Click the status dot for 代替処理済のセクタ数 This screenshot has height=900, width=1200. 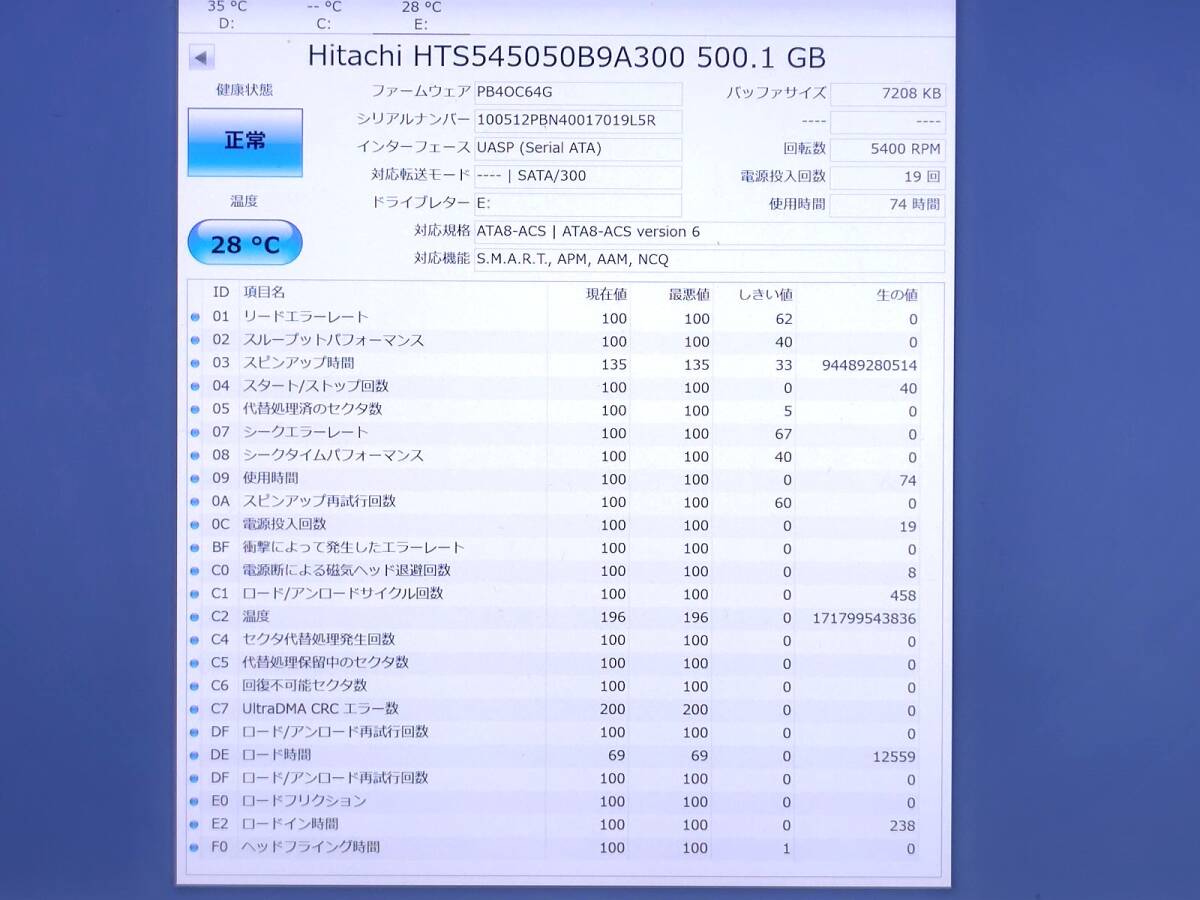pyautogui.click(x=195, y=410)
